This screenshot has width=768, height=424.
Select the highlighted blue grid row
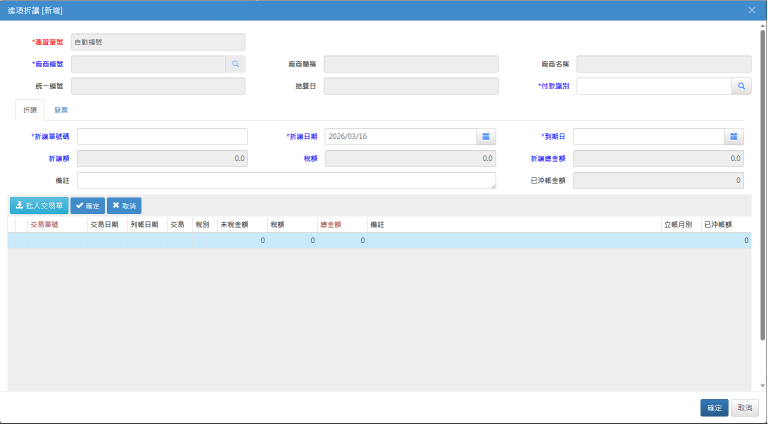click(x=380, y=241)
